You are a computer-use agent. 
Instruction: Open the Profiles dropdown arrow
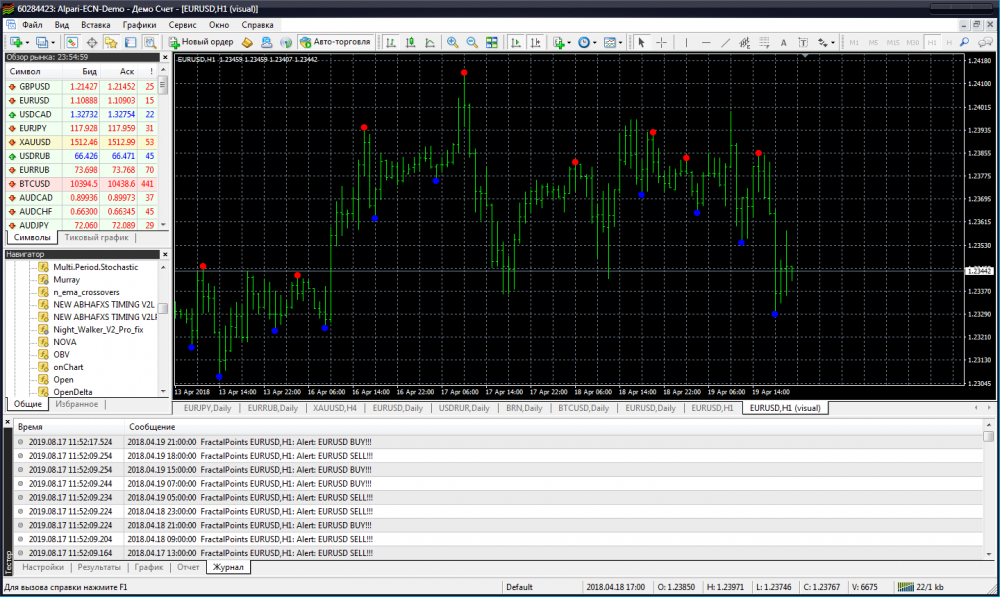(53, 43)
